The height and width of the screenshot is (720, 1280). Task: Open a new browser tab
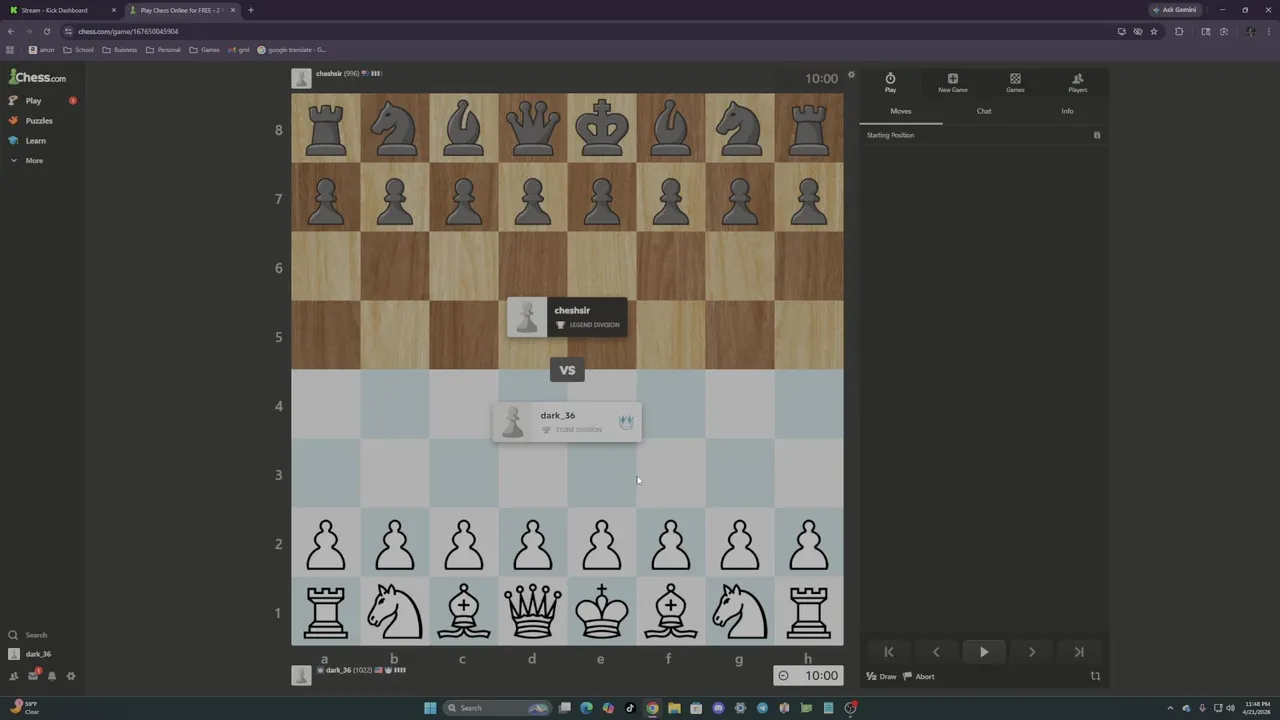(251, 10)
